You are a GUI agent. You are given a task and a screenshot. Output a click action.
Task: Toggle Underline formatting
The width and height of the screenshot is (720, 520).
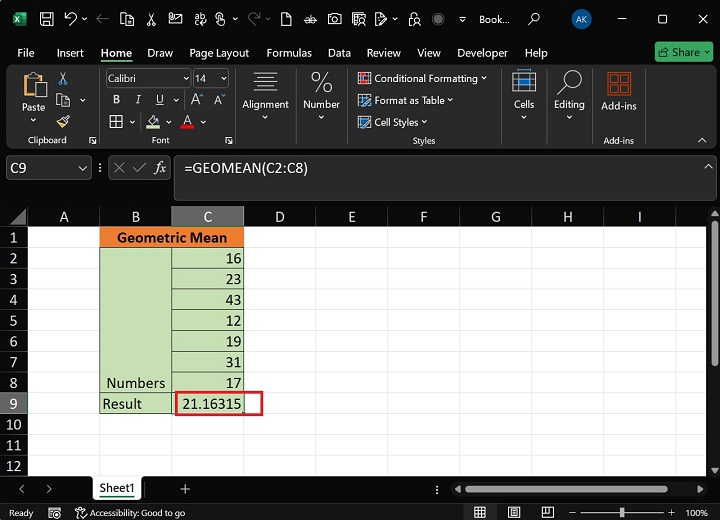[159, 100]
